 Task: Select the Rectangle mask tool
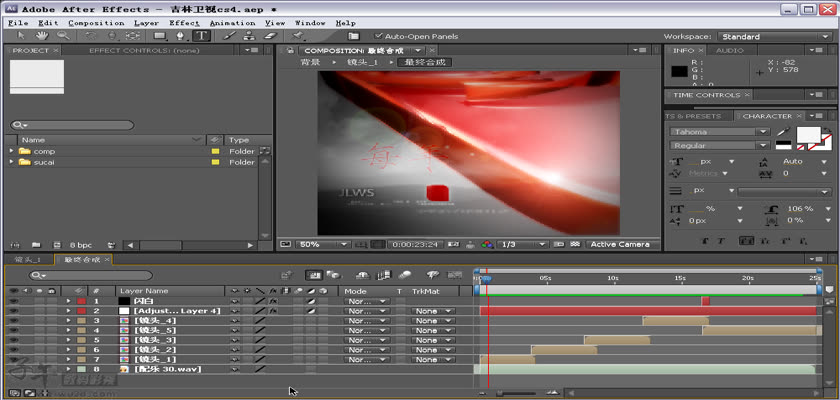click(x=160, y=36)
